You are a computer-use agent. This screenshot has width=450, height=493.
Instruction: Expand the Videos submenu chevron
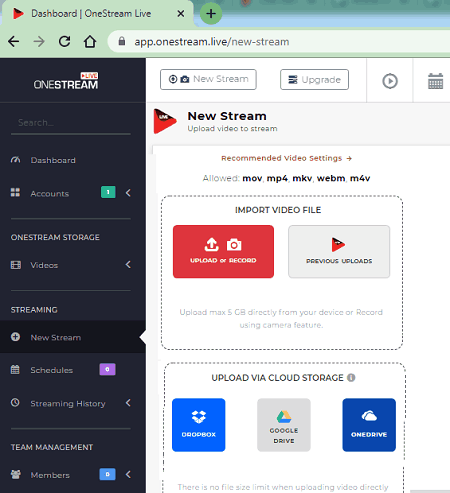click(x=128, y=264)
